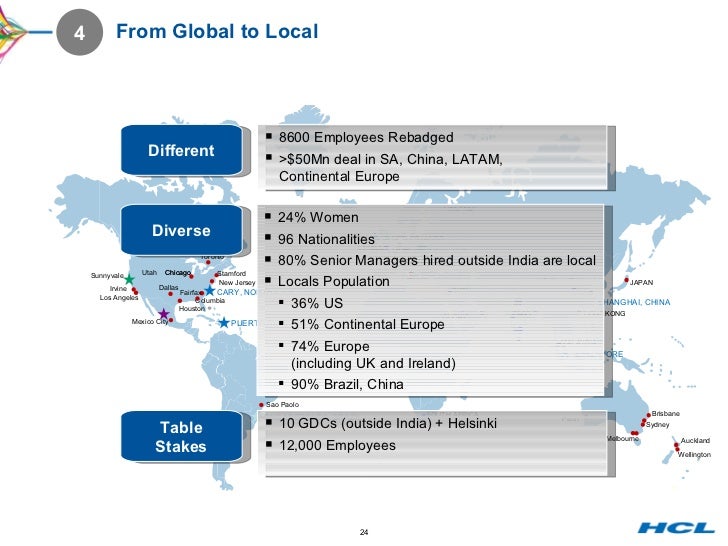Click the Auckland map label
This screenshot has height=546, width=728.
(695, 440)
